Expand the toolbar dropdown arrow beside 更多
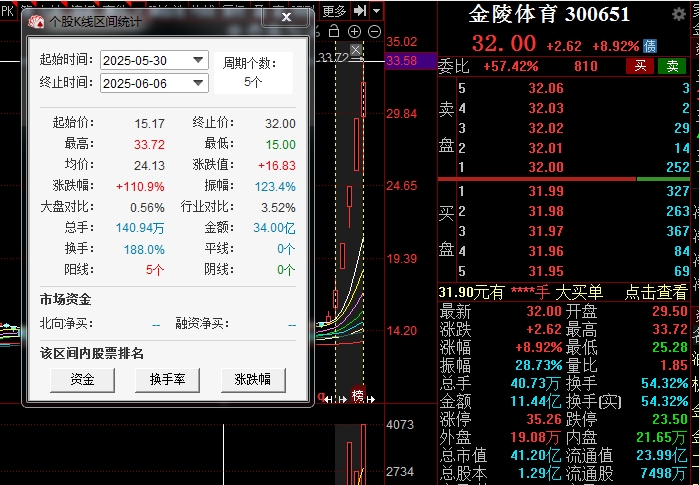The height and width of the screenshot is (485, 699). click(377, 11)
